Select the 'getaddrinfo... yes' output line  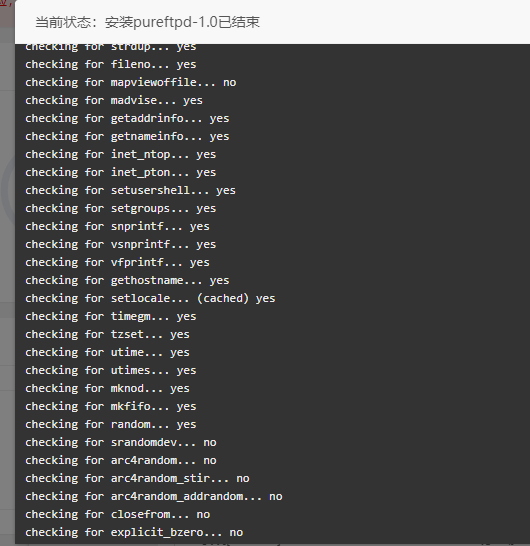[127, 118]
